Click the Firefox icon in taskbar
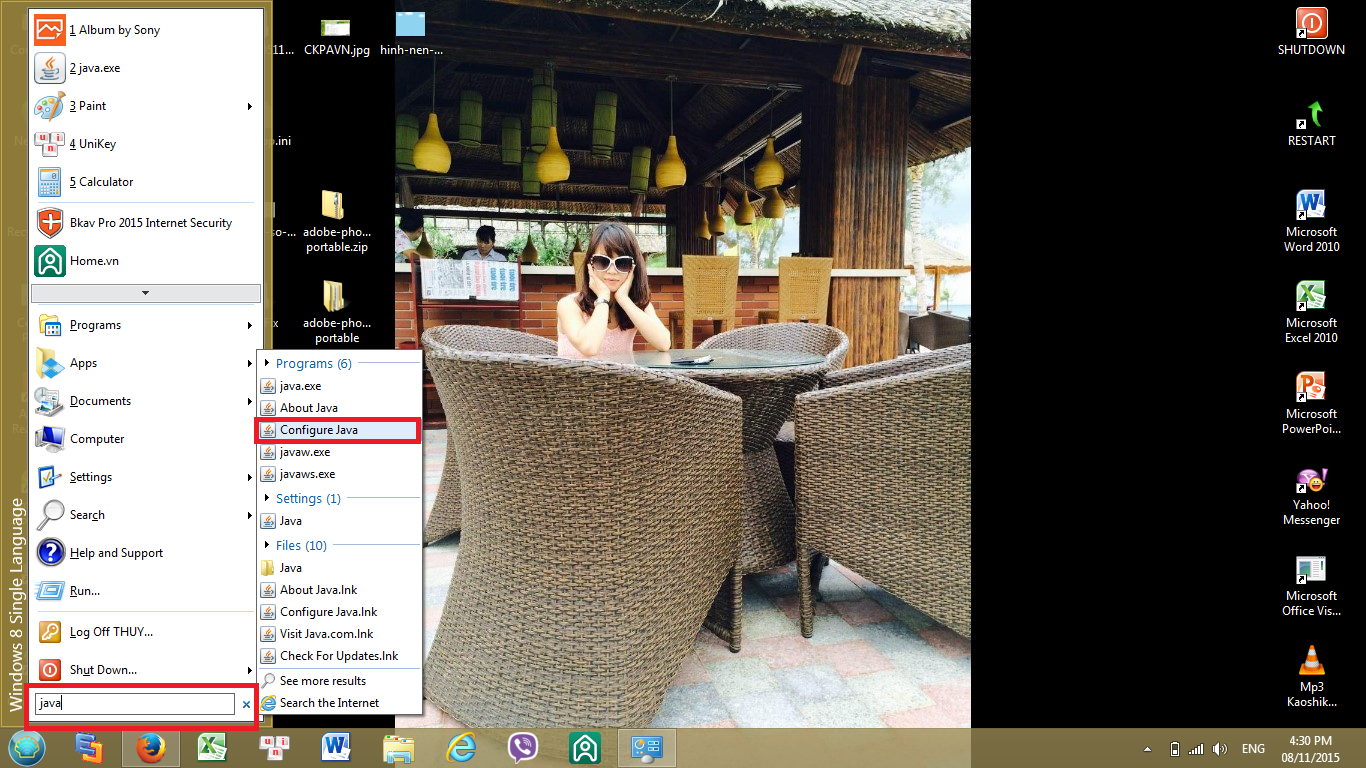Viewport: 1366px width, 768px height. [150, 748]
